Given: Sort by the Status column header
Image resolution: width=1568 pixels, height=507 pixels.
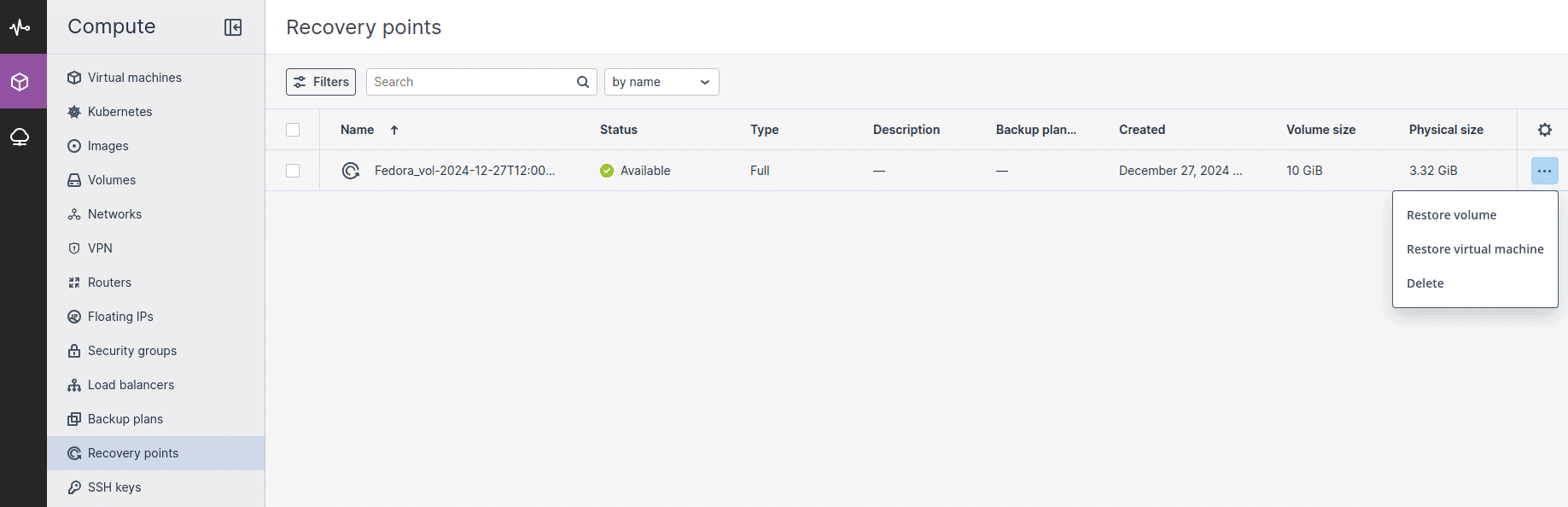Looking at the screenshot, I should pos(619,130).
